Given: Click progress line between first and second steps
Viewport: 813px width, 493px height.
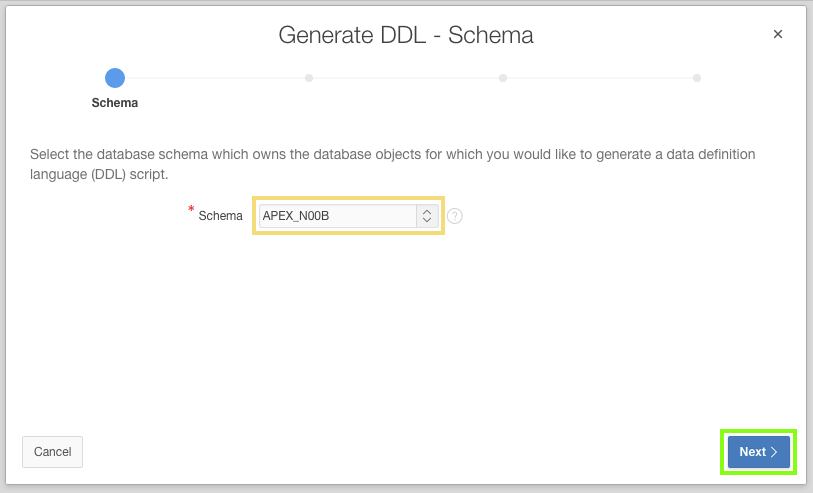Looking at the screenshot, I should tap(212, 77).
